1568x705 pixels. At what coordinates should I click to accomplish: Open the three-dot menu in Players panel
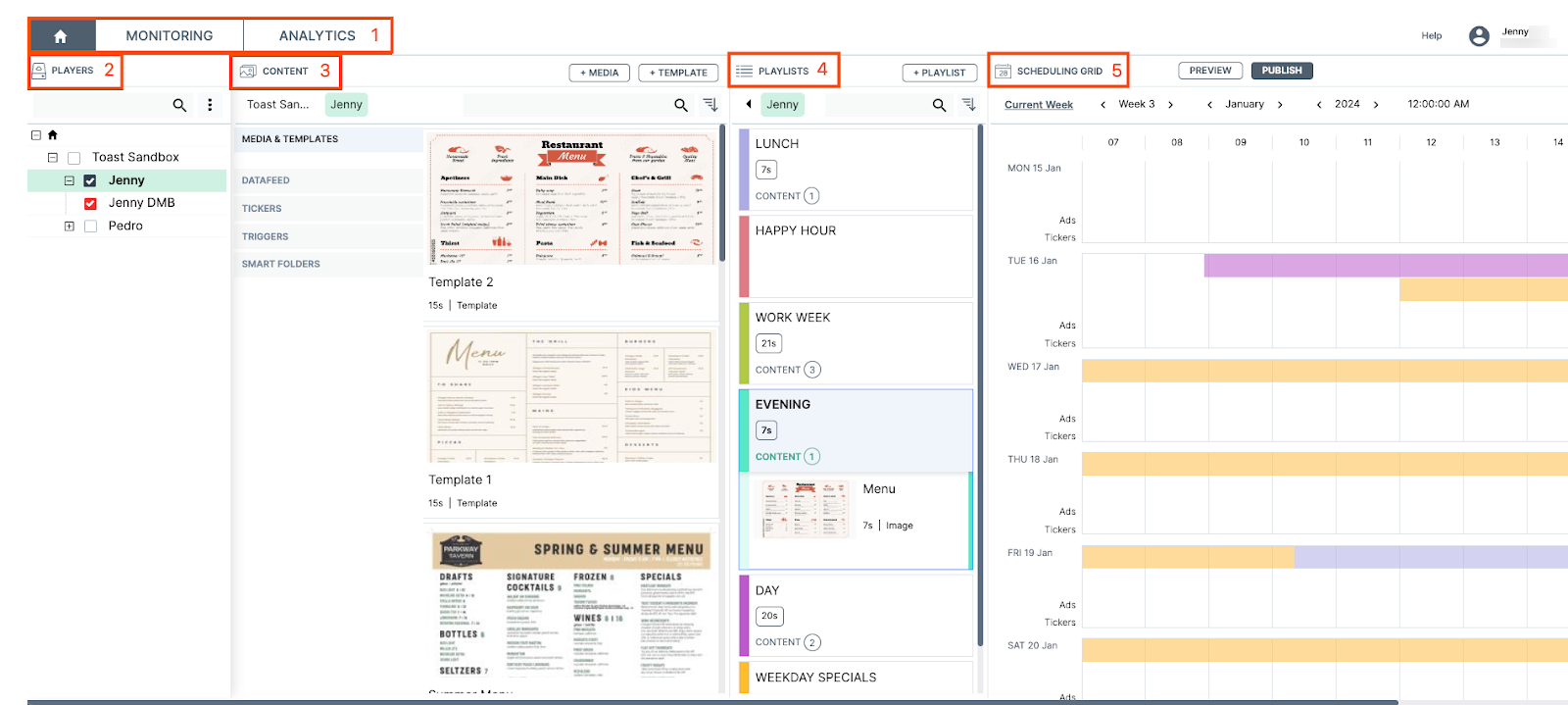[210, 105]
